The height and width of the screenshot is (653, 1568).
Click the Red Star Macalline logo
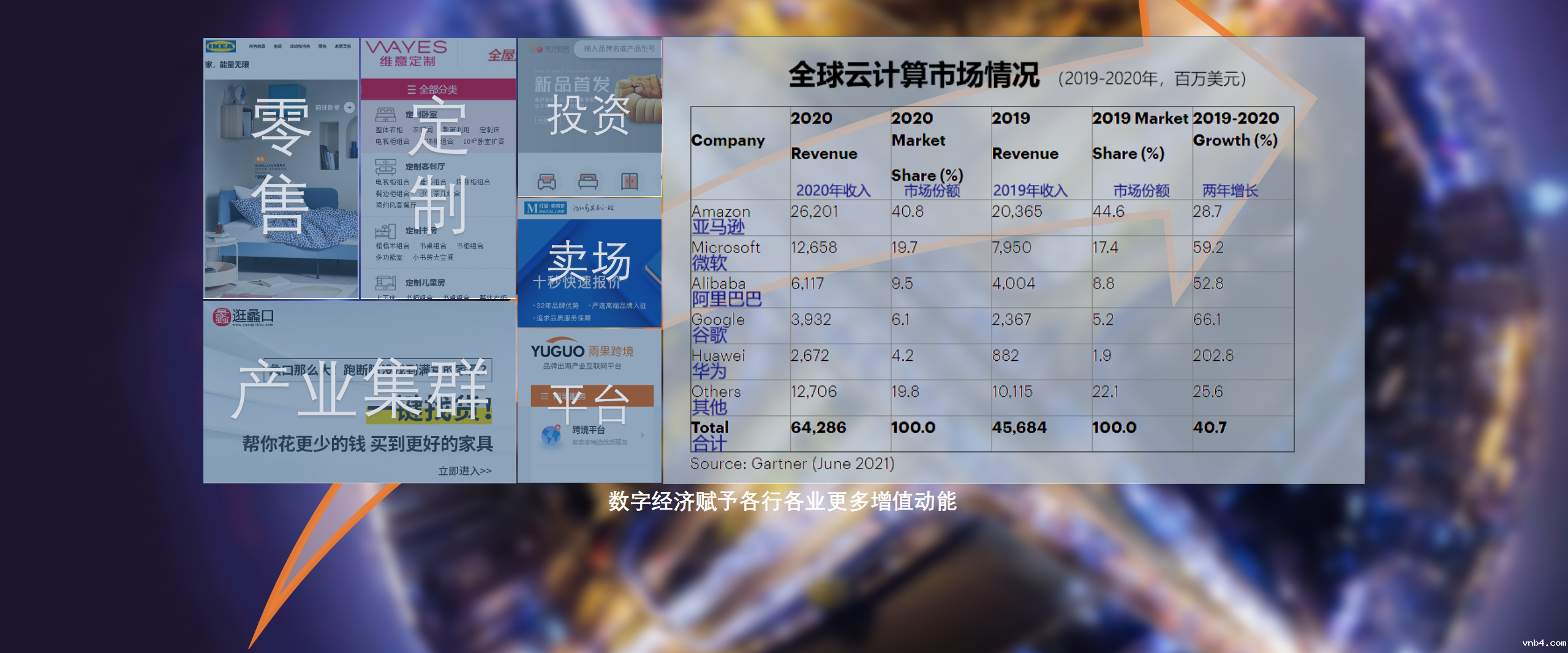pyautogui.click(x=545, y=208)
